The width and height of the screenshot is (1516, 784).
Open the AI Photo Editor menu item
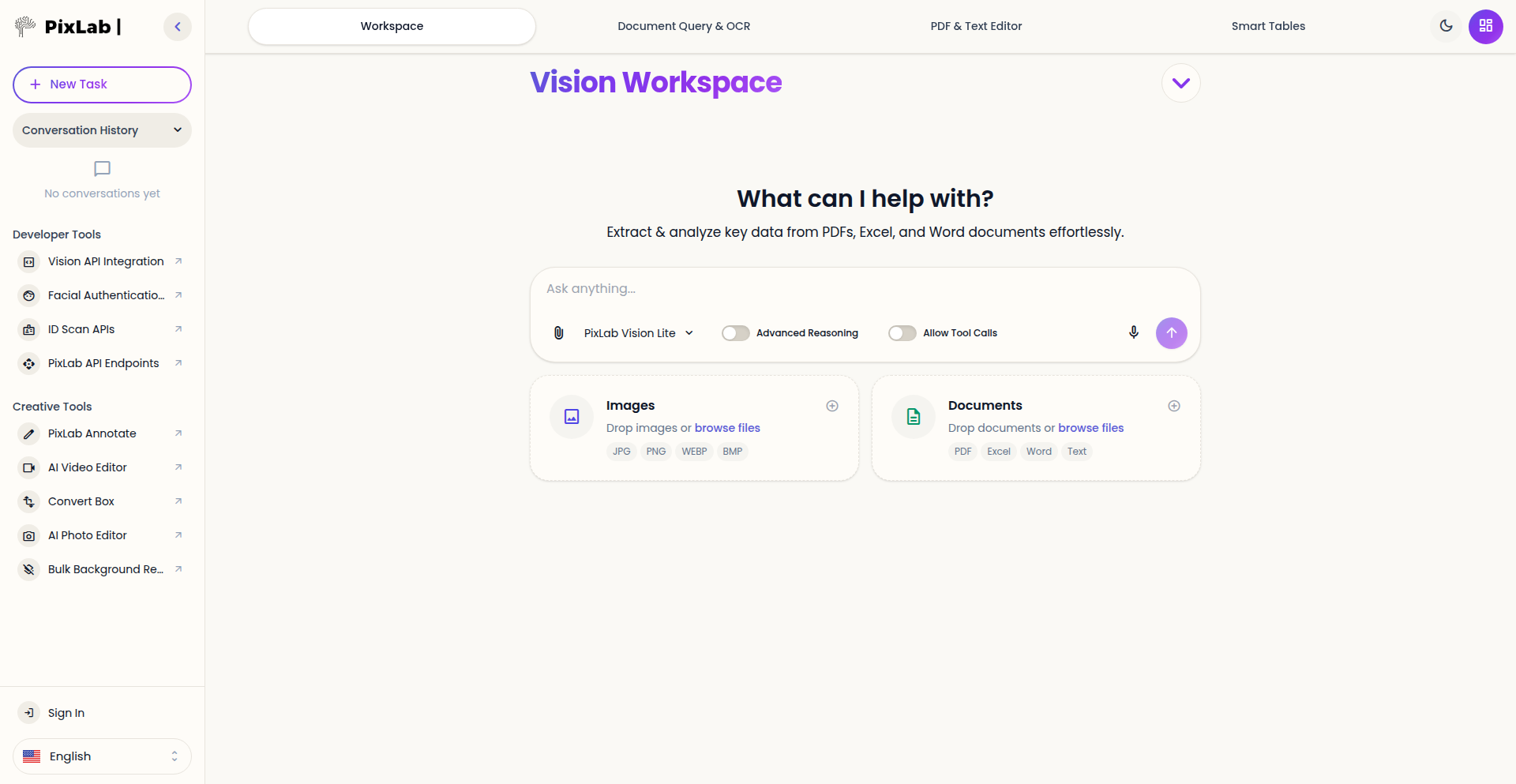point(102,535)
